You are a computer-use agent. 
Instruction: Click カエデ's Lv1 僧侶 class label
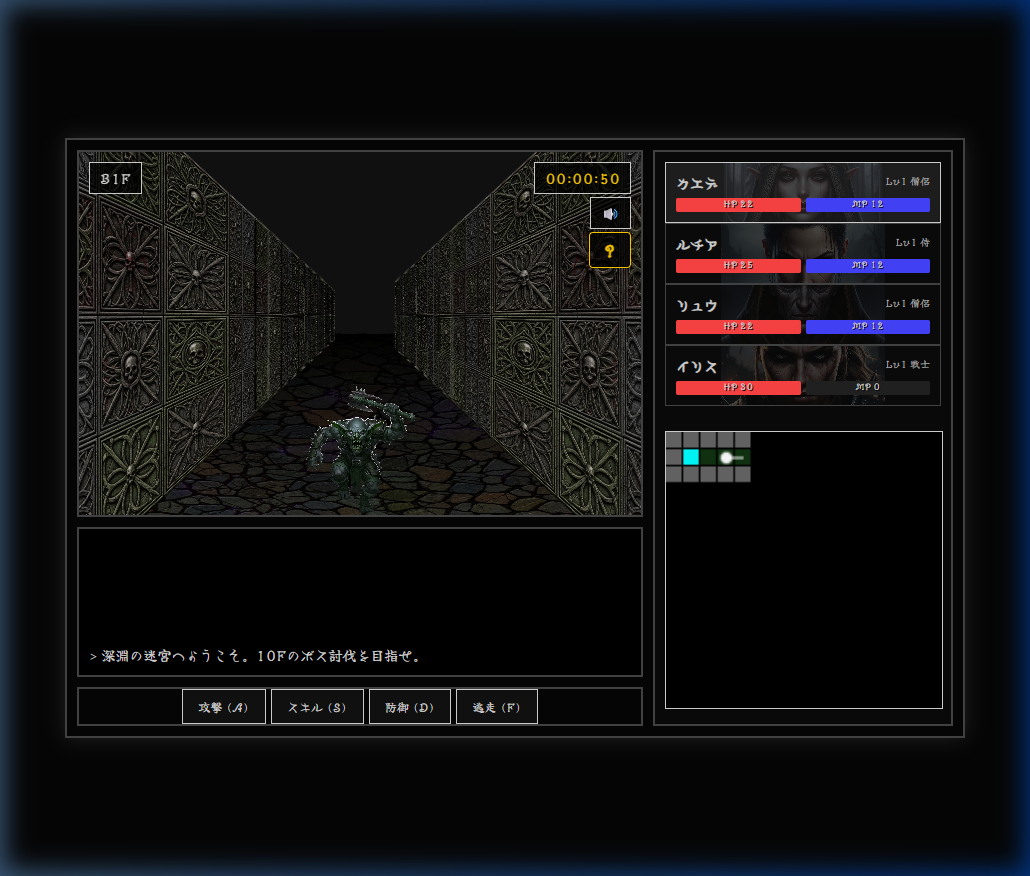(907, 182)
